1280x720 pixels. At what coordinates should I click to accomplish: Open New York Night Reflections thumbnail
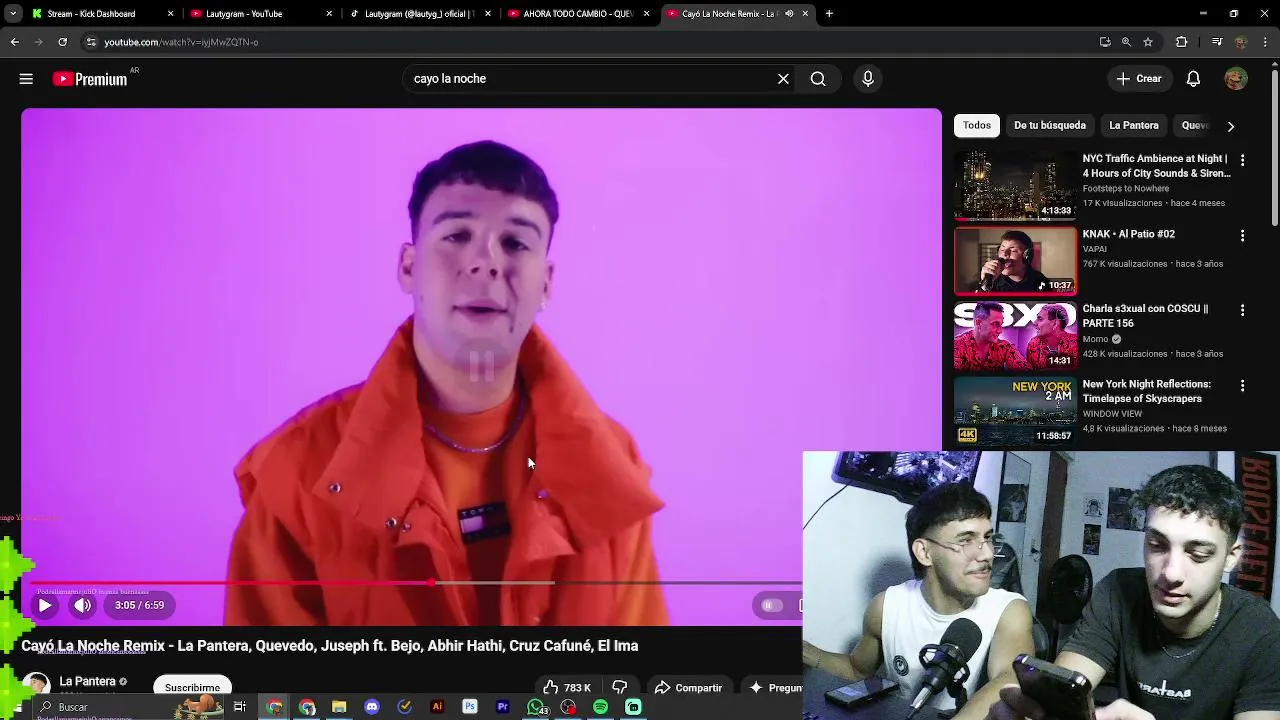pos(1015,410)
